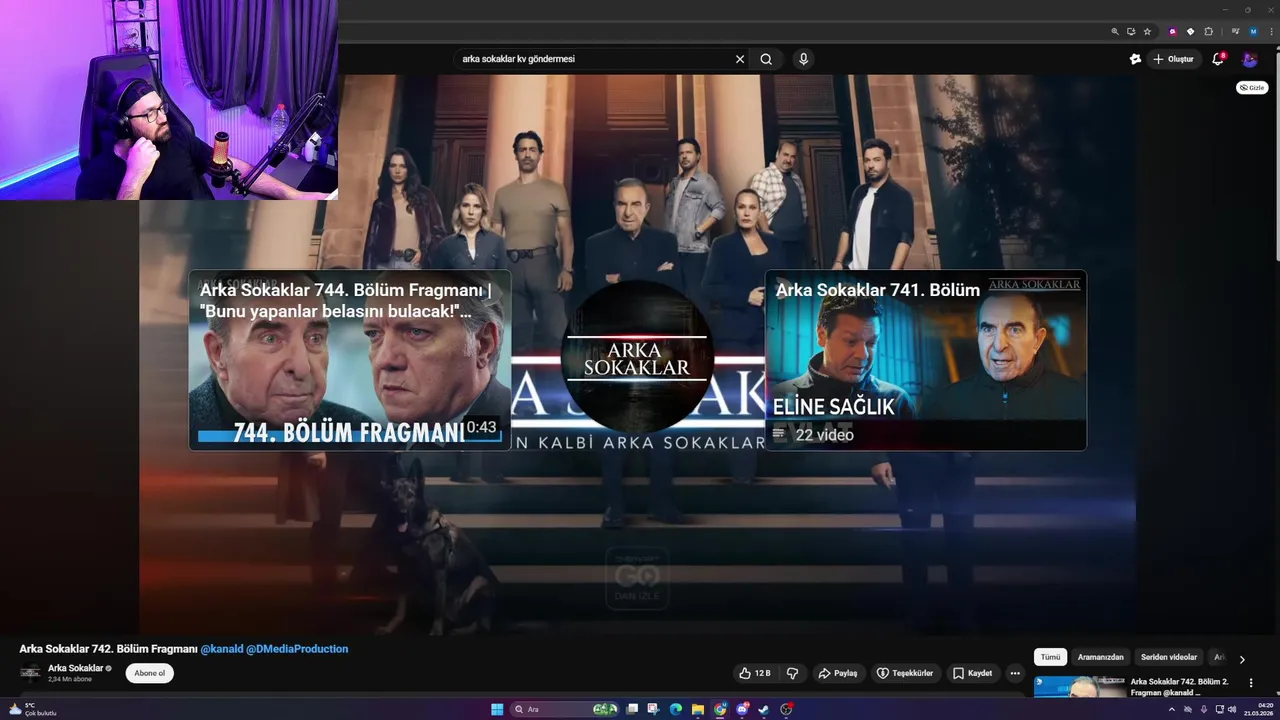Open Discord from the taskbar
Image resolution: width=1280 pixels, height=720 pixels.
[x=742, y=709]
